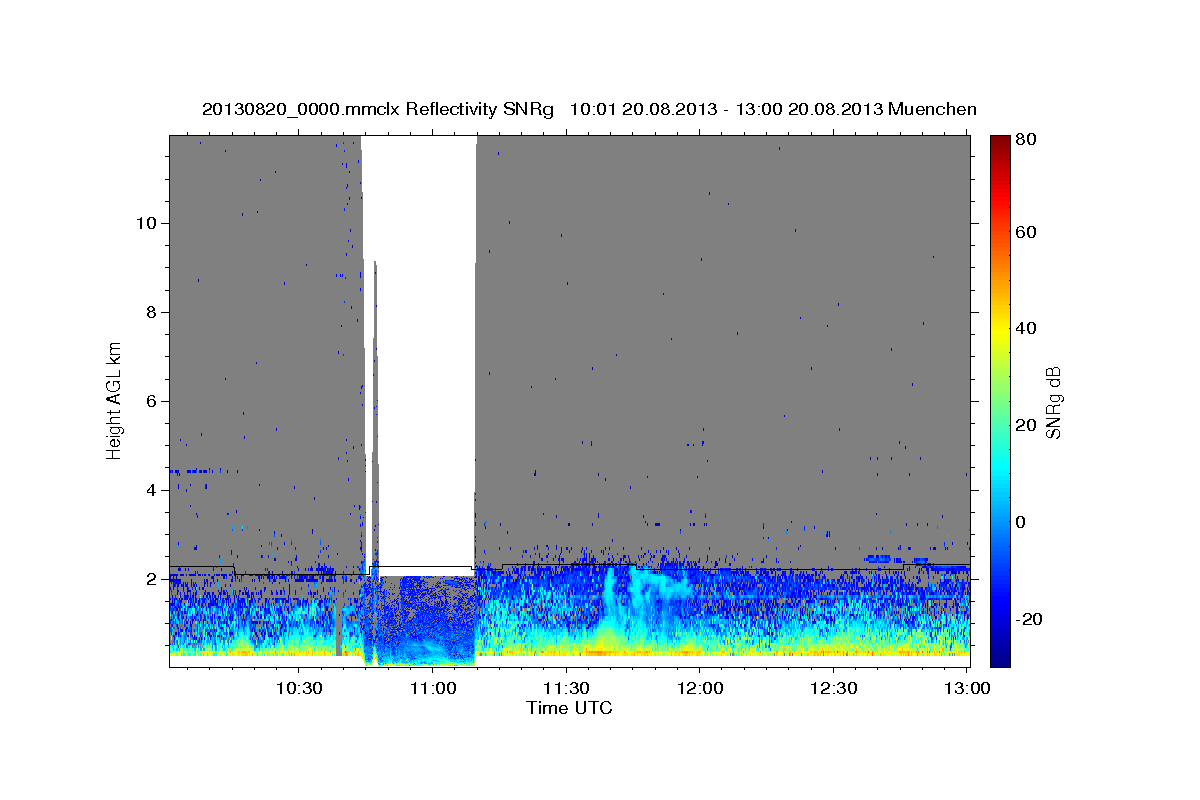Click the 'Height AGL km' axis label
1200x800 pixels.
[x=115, y=401]
